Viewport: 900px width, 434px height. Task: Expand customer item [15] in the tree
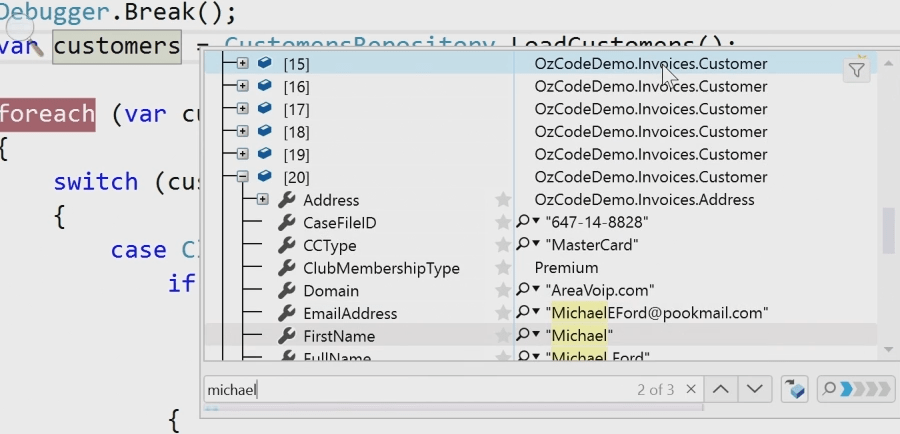pos(242,64)
